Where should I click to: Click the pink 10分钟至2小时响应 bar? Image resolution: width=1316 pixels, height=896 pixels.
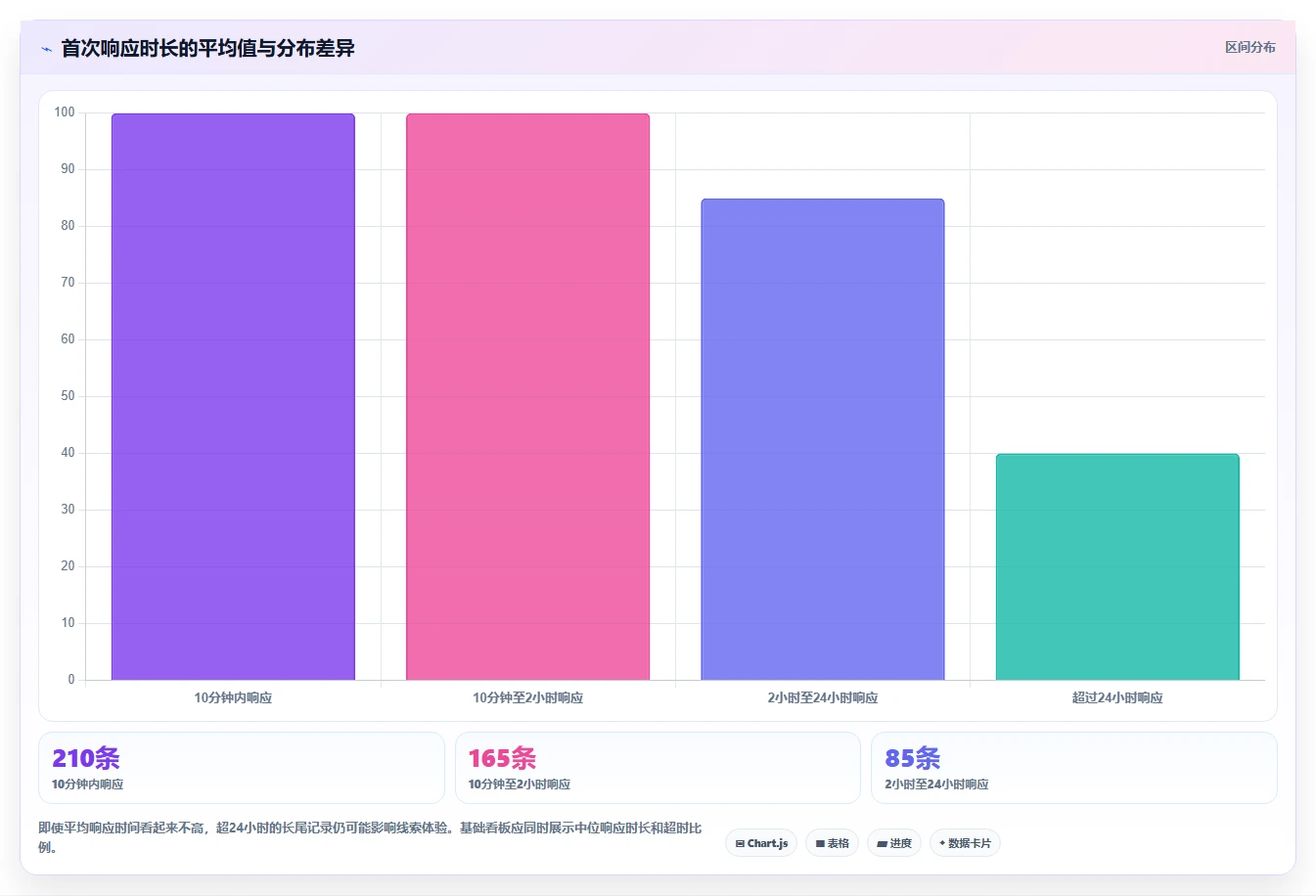[x=527, y=396]
